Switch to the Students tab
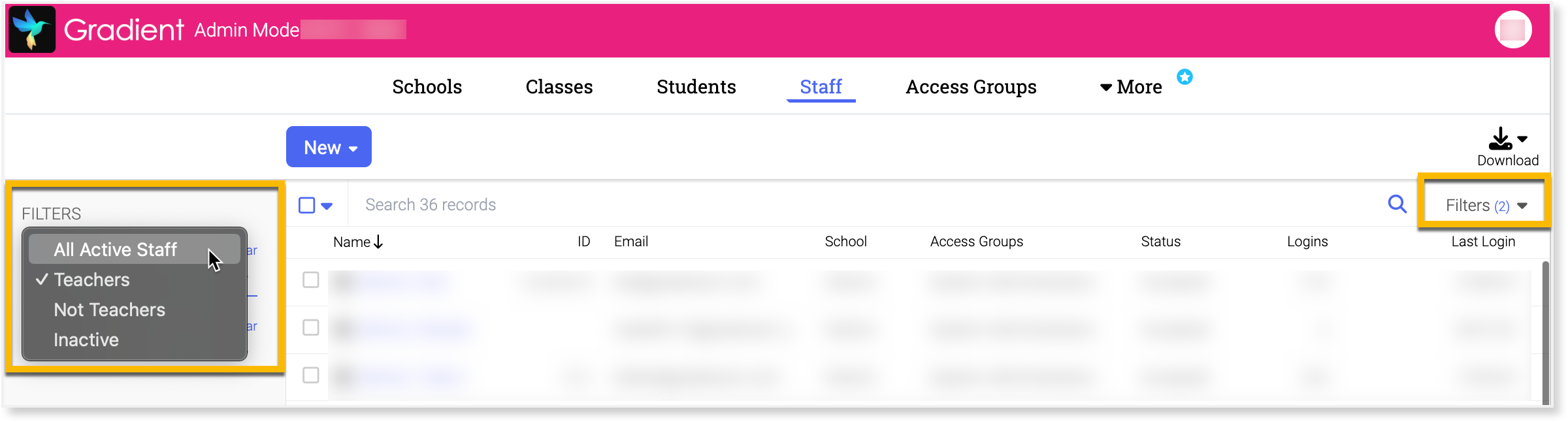The height and width of the screenshot is (422, 1568). [x=696, y=87]
